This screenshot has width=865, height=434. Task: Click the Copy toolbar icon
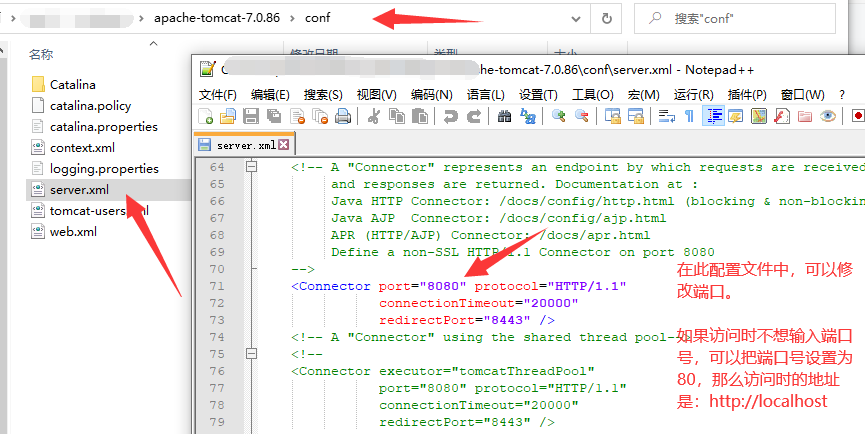[397, 116]
